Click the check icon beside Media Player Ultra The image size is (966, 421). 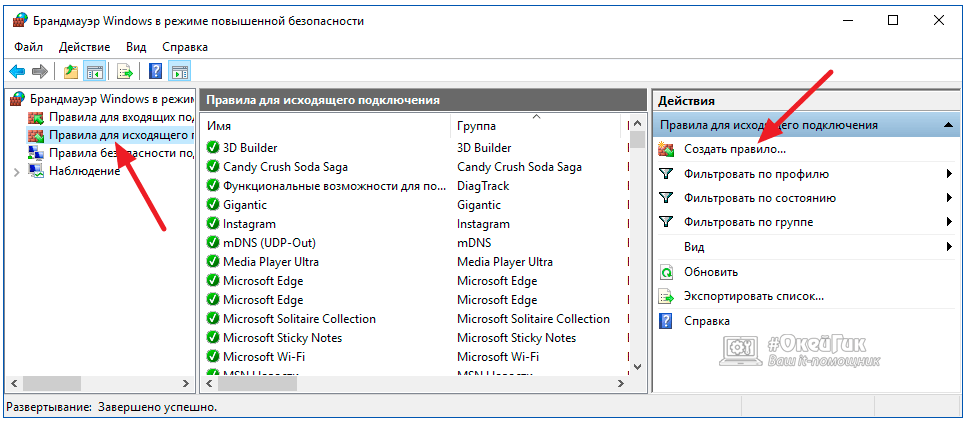tap(213, 262)
